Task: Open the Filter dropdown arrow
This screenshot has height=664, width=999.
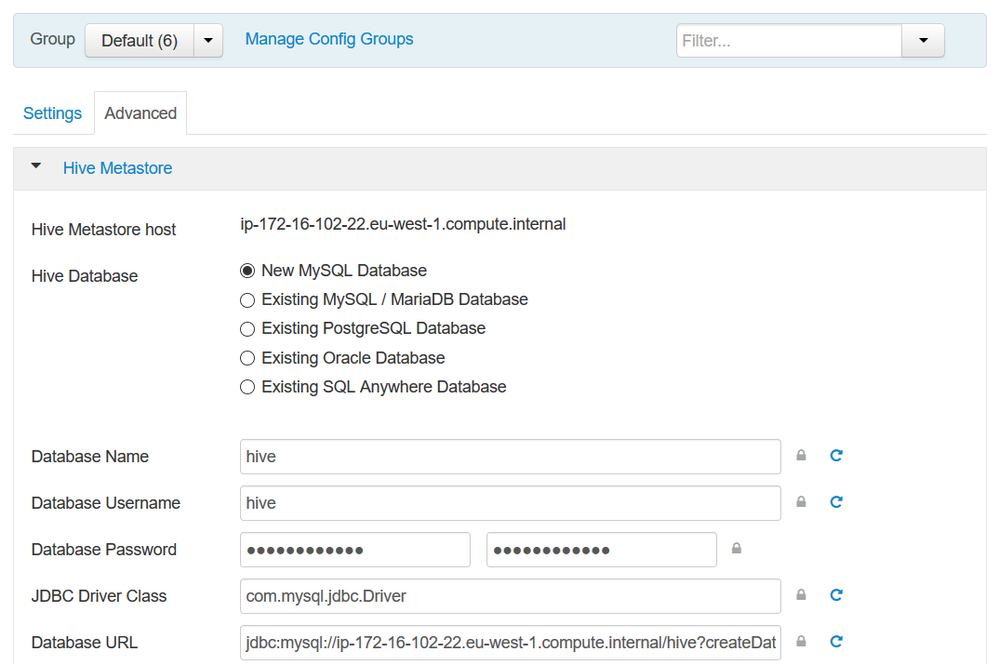Action: pyautogui.click(x=923, y=41)
